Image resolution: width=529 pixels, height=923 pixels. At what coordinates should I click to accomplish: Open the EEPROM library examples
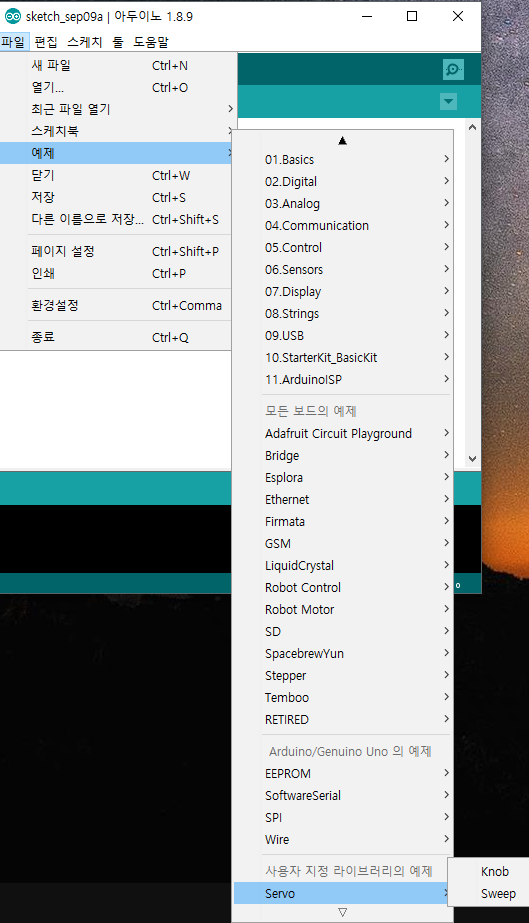coord(343,773)
